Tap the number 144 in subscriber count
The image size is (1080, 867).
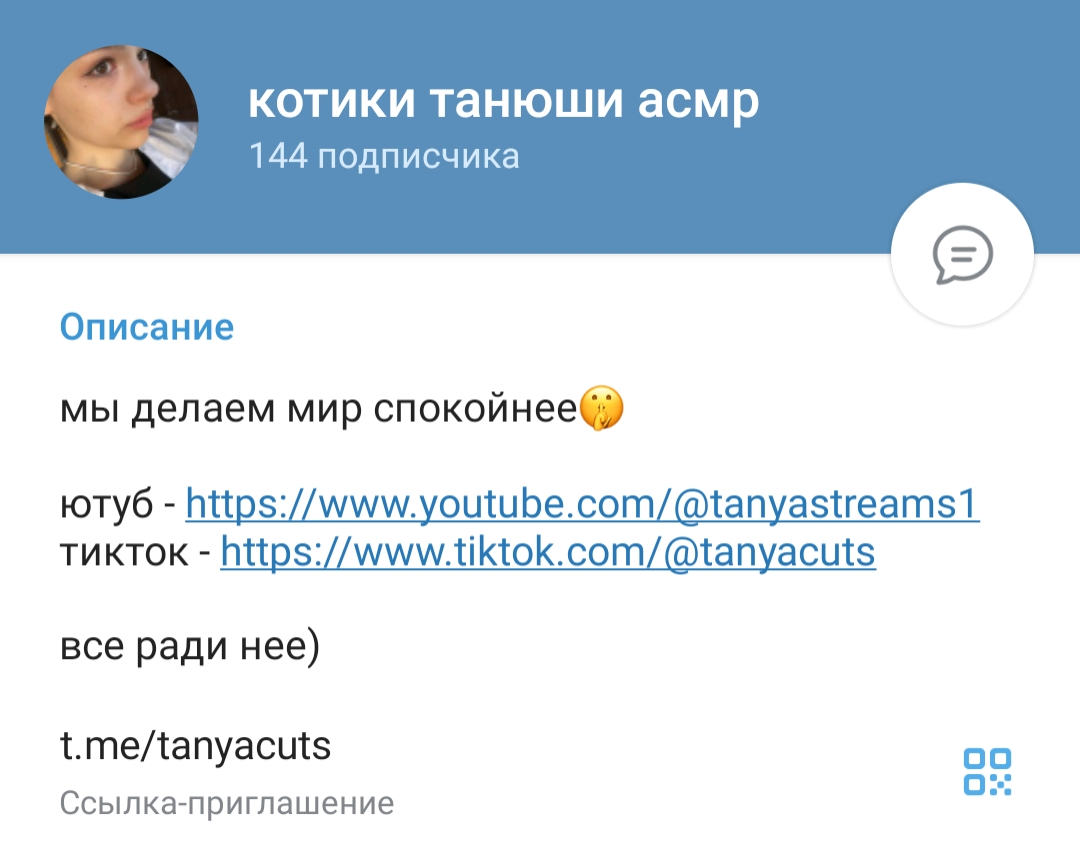click(x=278, y=156)
